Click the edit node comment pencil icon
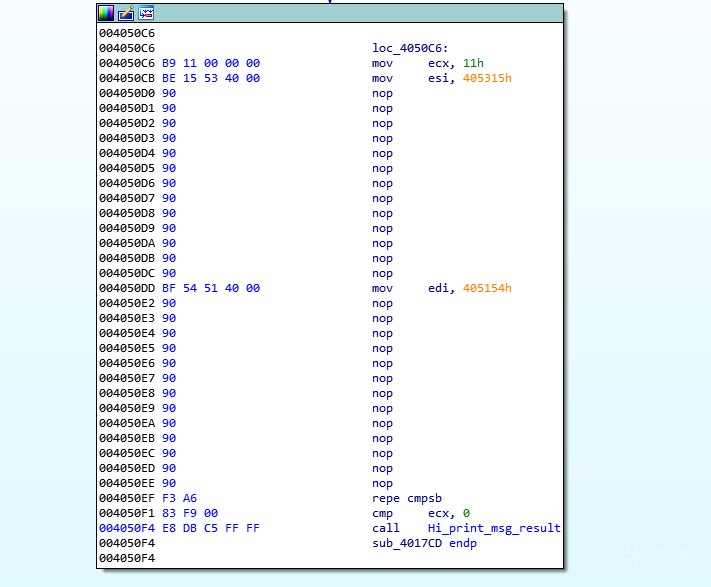The image size is (711, 587). tap(126, 13)
